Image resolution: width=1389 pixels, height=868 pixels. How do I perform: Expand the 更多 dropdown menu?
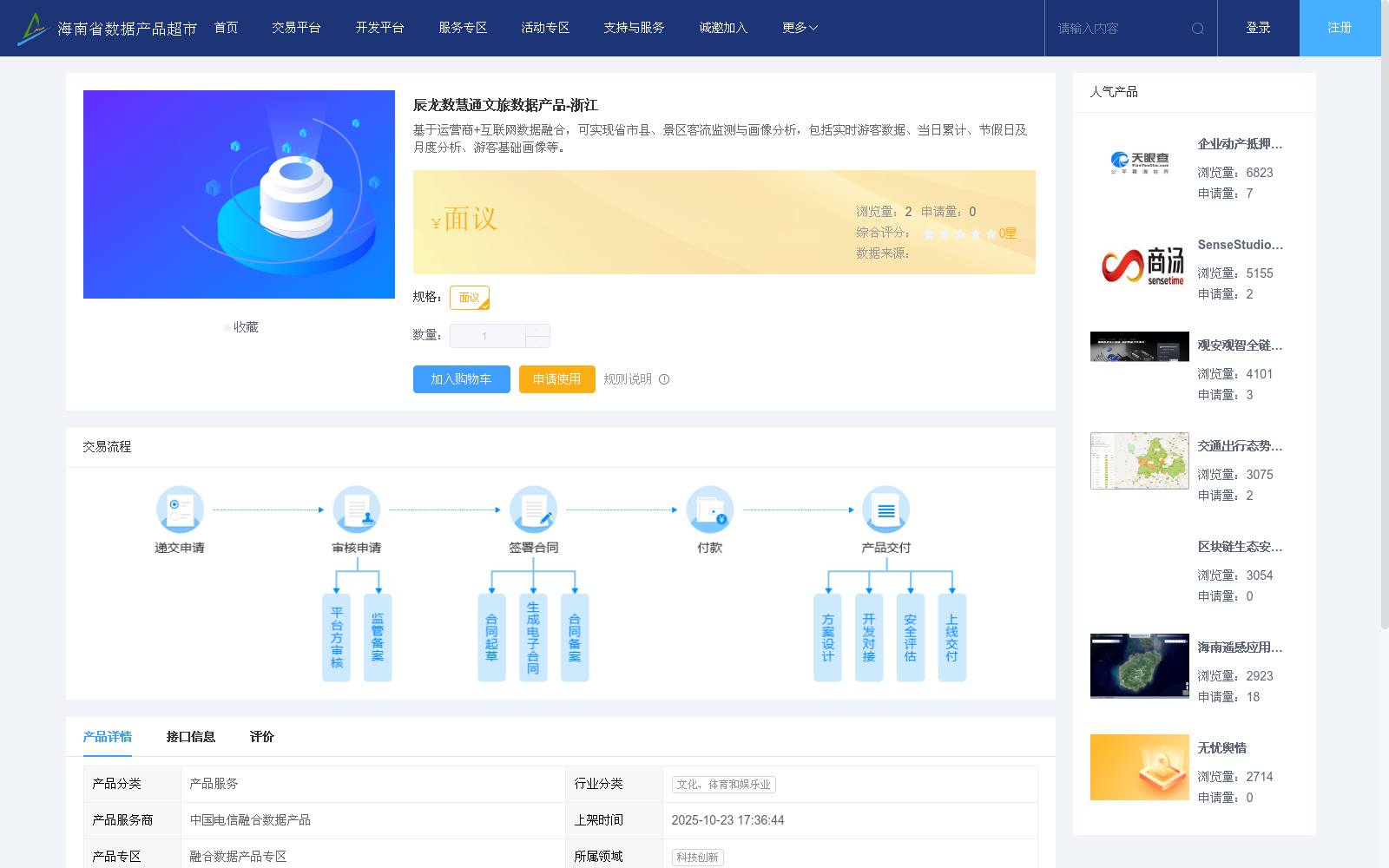(x=800, y=28)
